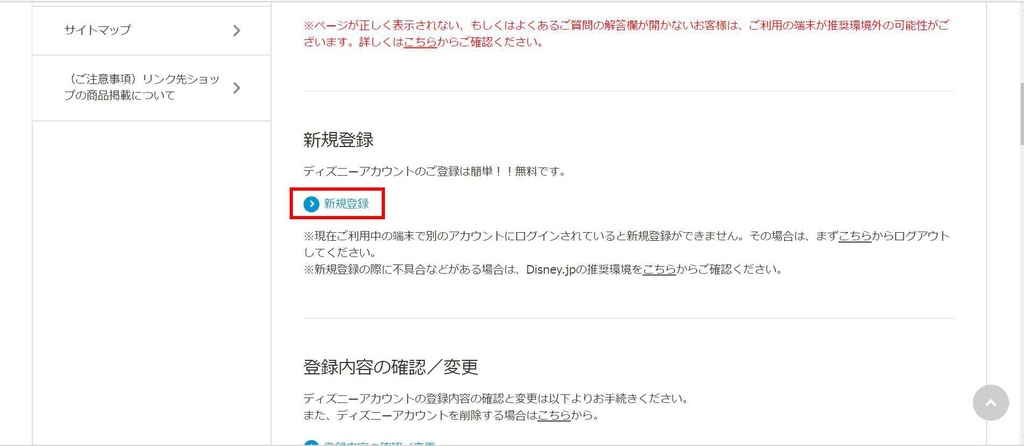Click the red ※ページが正しく表示されない notice text

point(626,35)
